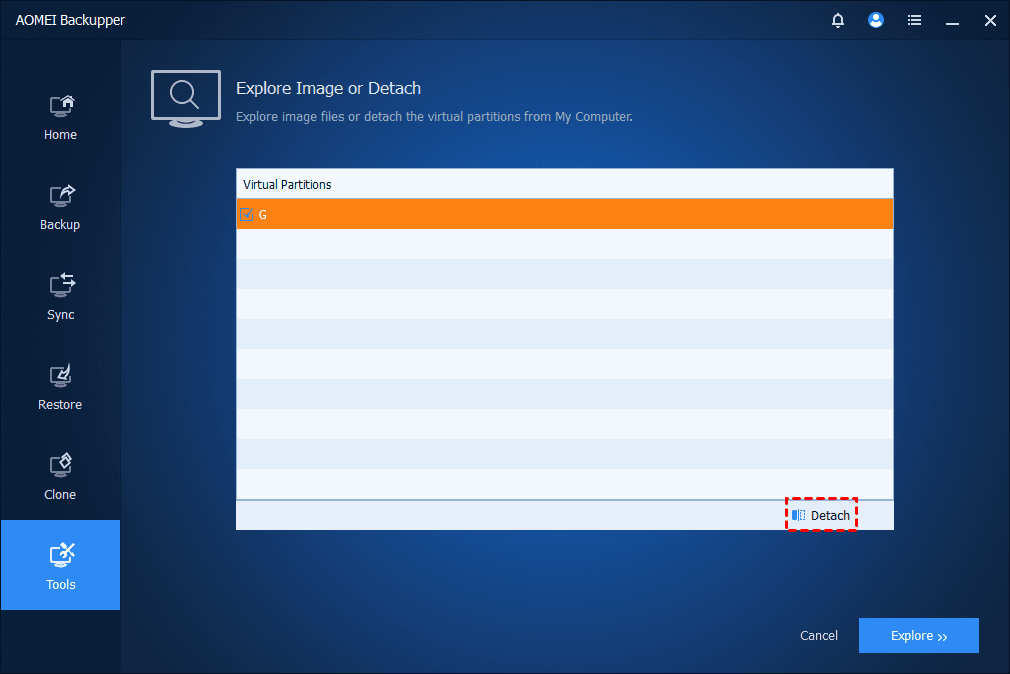Select the orange G partition row
The width and height of the screenshot is (1010, 674).
[564, 214]
